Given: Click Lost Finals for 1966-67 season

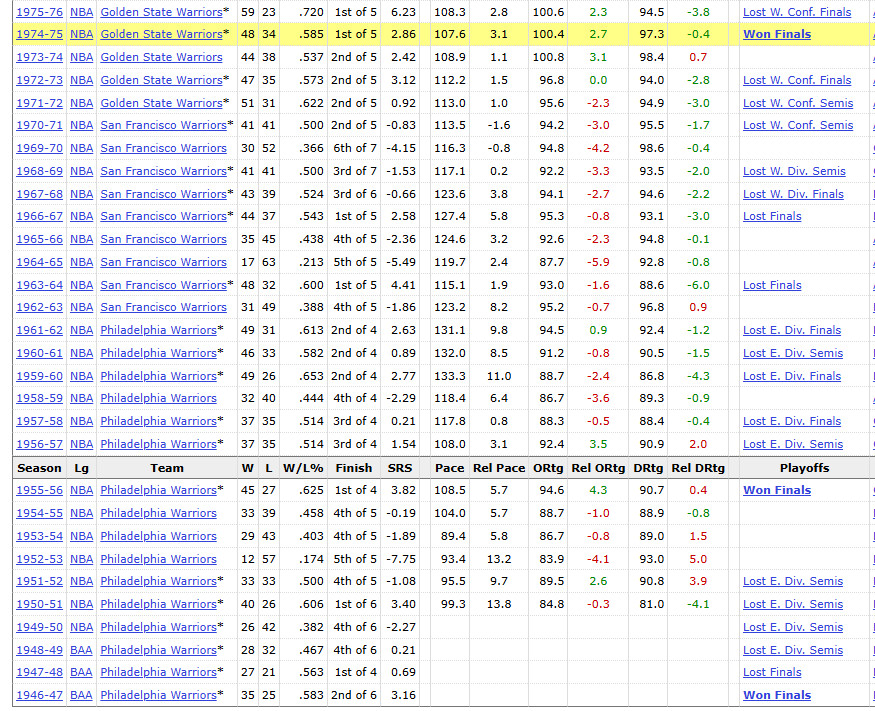Looking at the screenshot, I should [x=772, y=216].
